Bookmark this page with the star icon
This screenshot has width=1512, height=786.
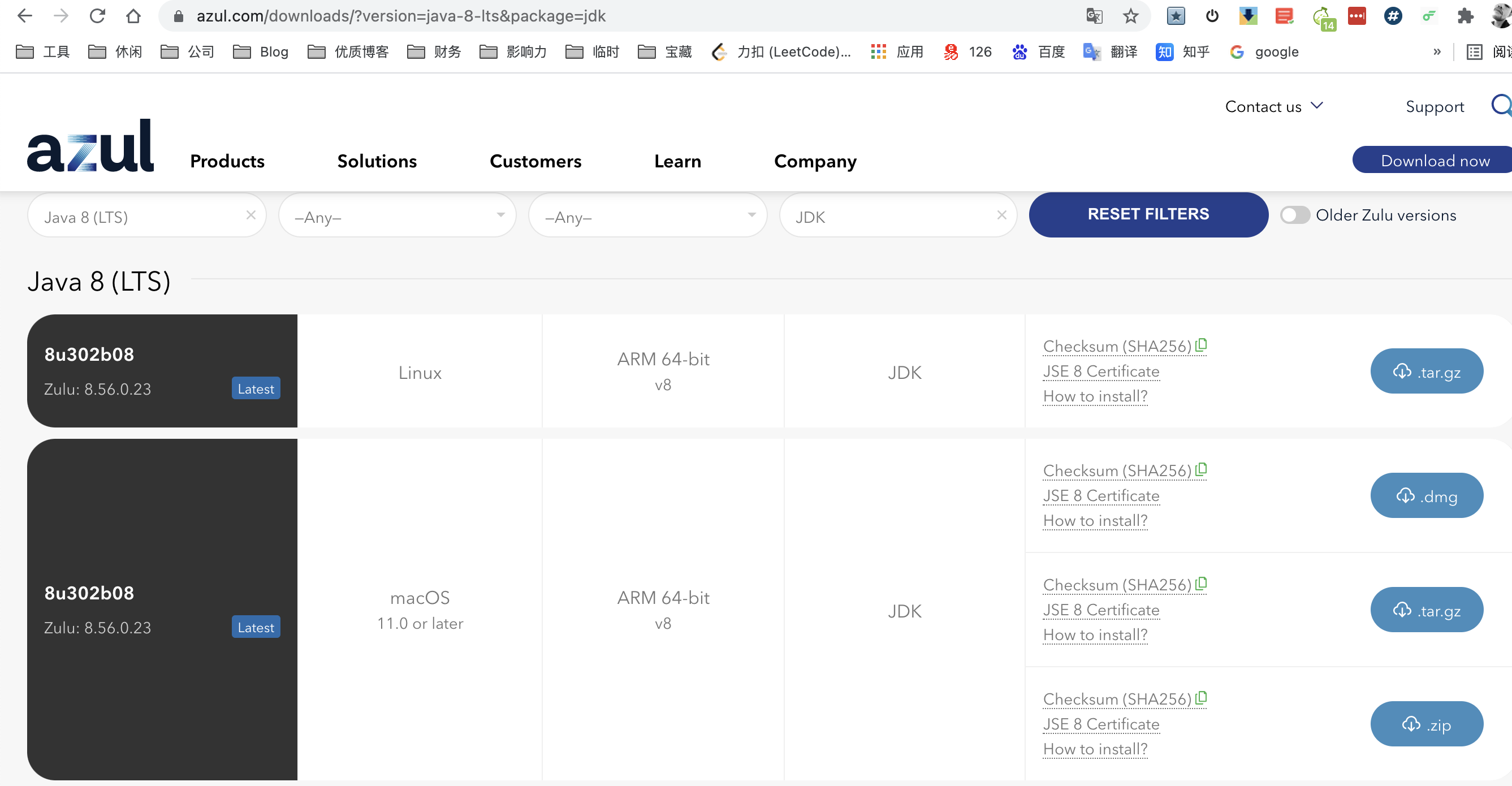coord(1130,16)
